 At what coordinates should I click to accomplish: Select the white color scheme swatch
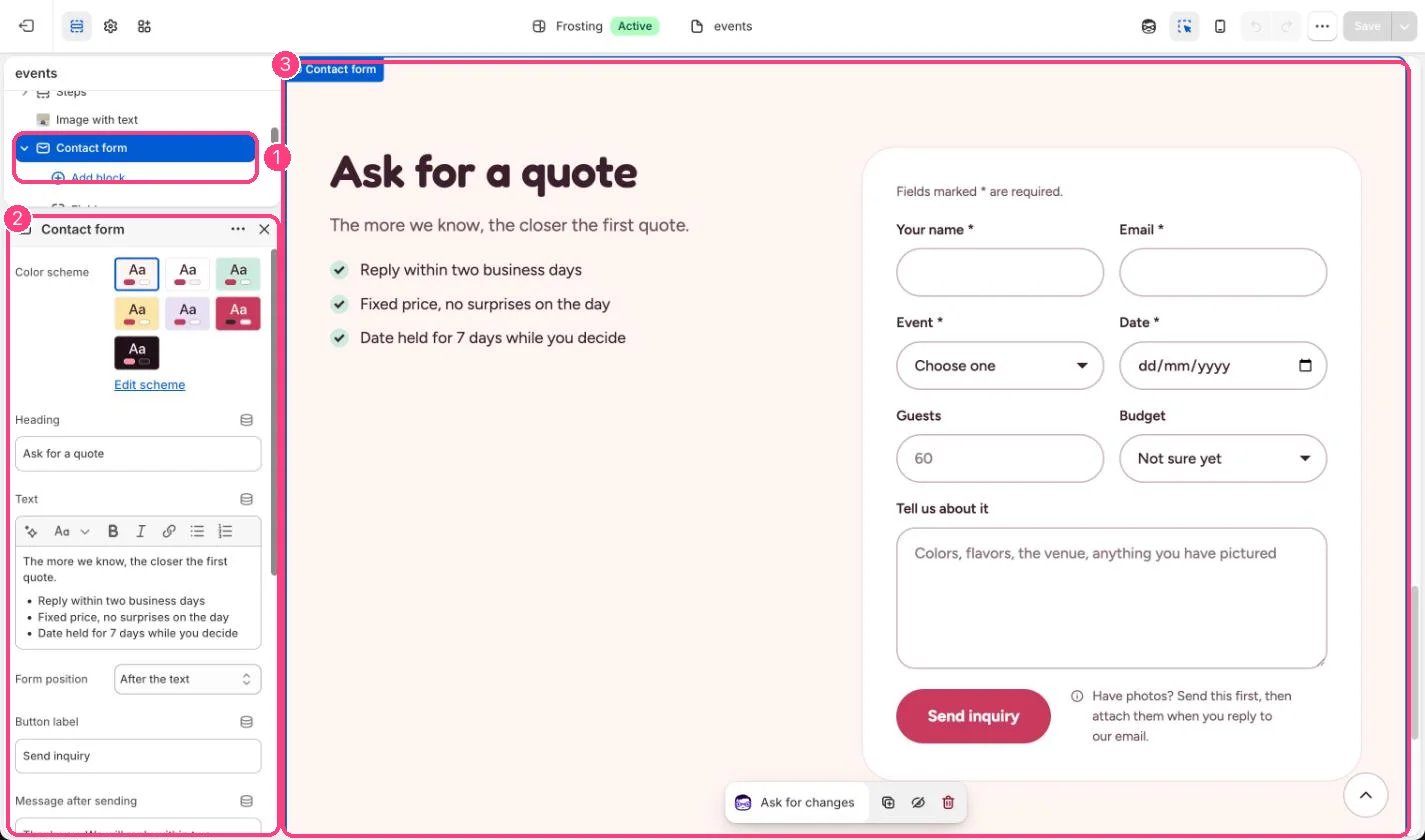[188, 274]
